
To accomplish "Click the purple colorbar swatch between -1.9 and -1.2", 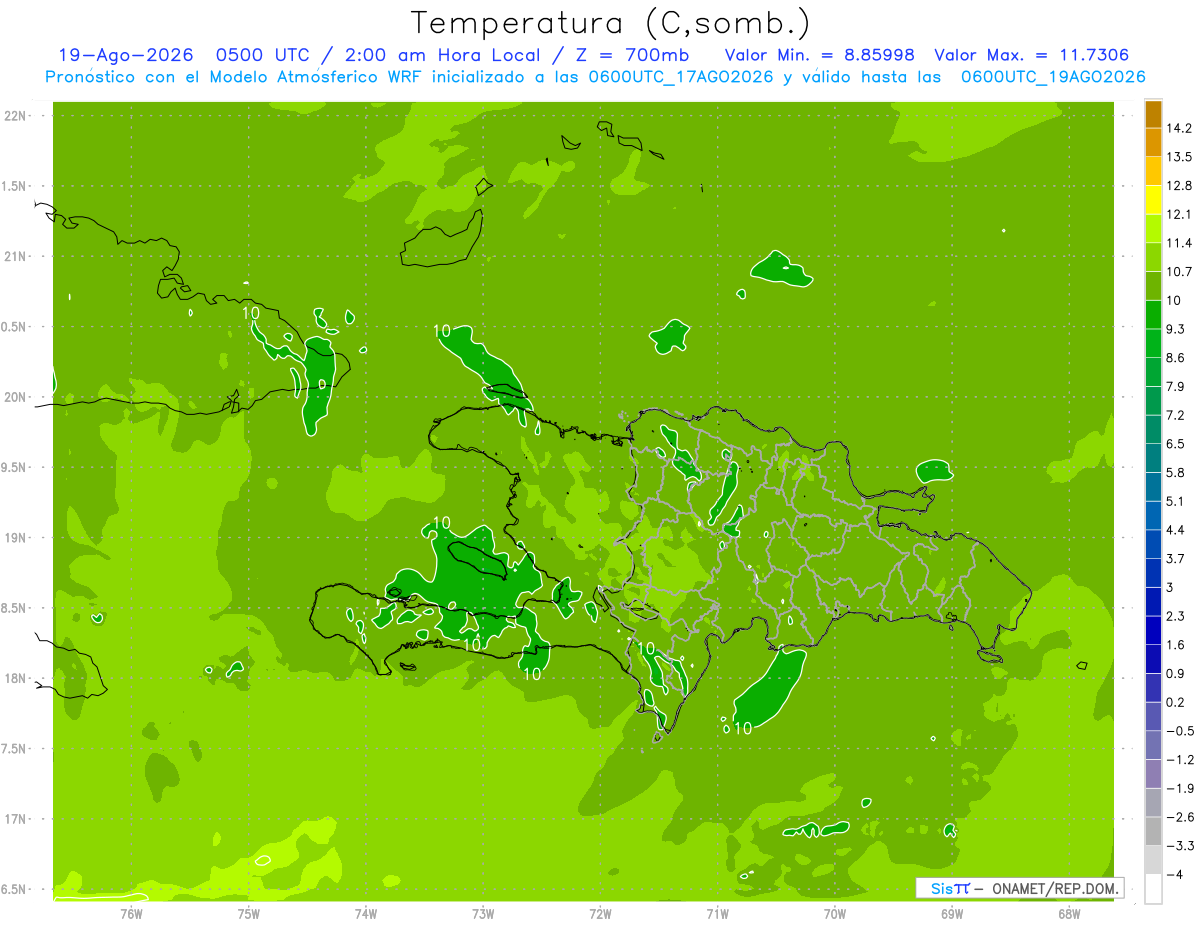I will [1153, 774].
